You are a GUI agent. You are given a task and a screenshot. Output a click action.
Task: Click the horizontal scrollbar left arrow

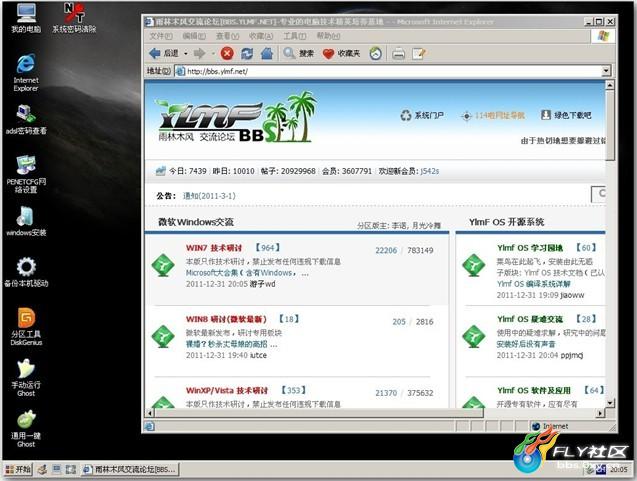click(150, 413)
